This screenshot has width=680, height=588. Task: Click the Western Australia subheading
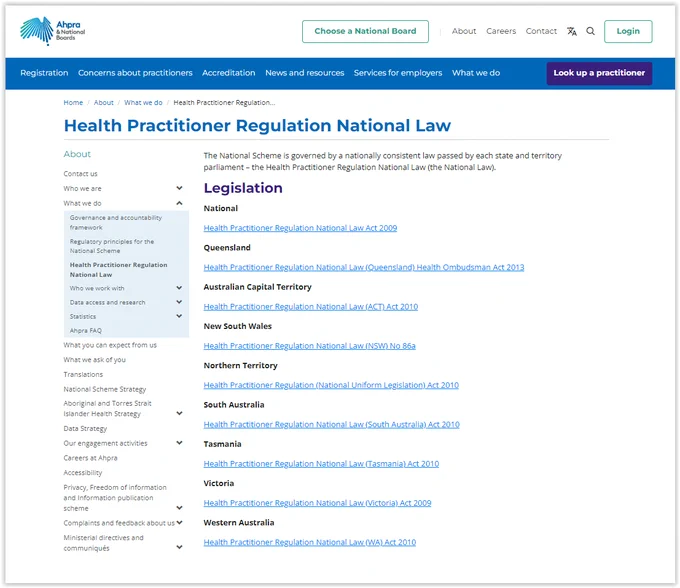click(239, 523)
